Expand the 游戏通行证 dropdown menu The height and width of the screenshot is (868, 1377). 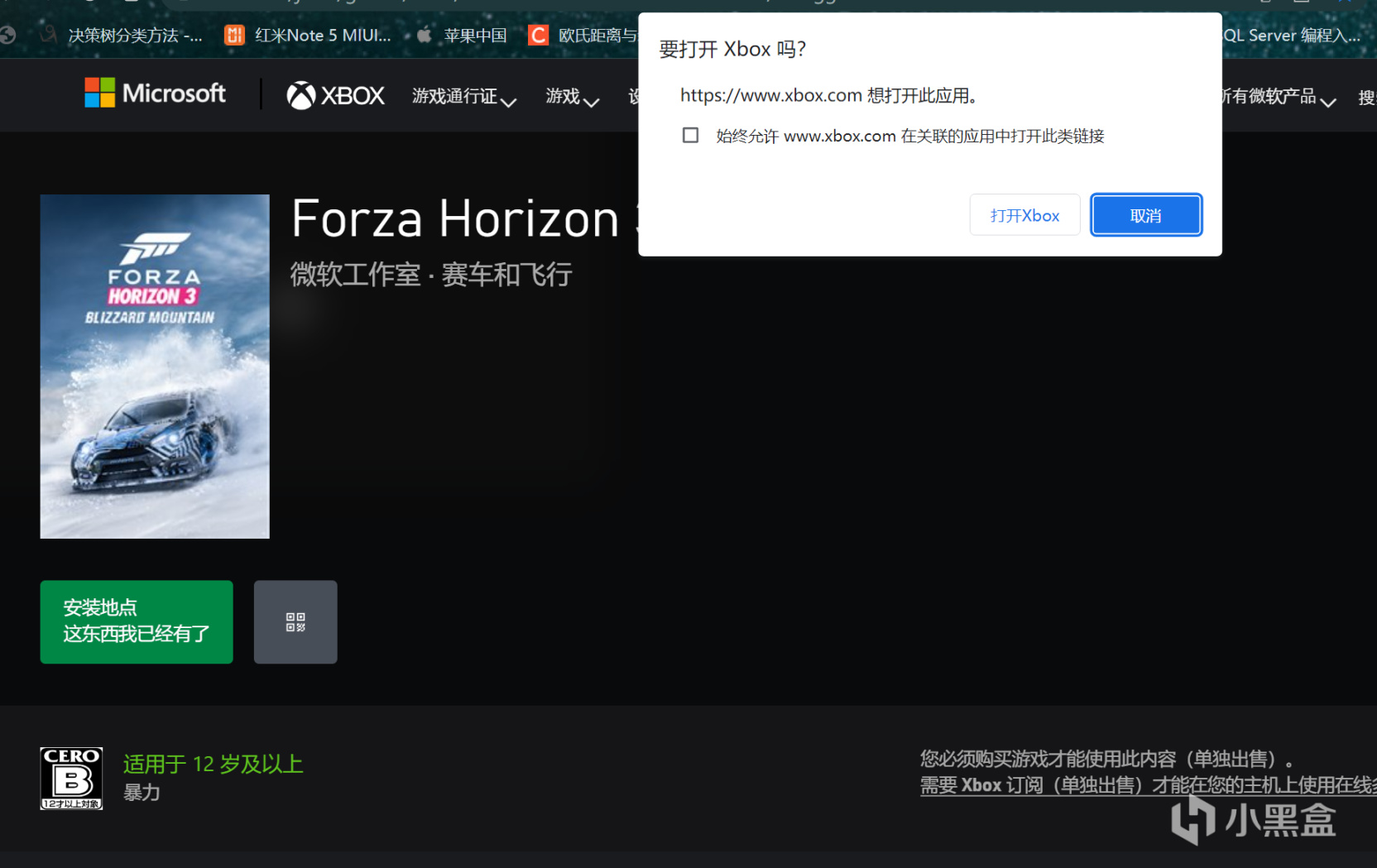point(464,97)
